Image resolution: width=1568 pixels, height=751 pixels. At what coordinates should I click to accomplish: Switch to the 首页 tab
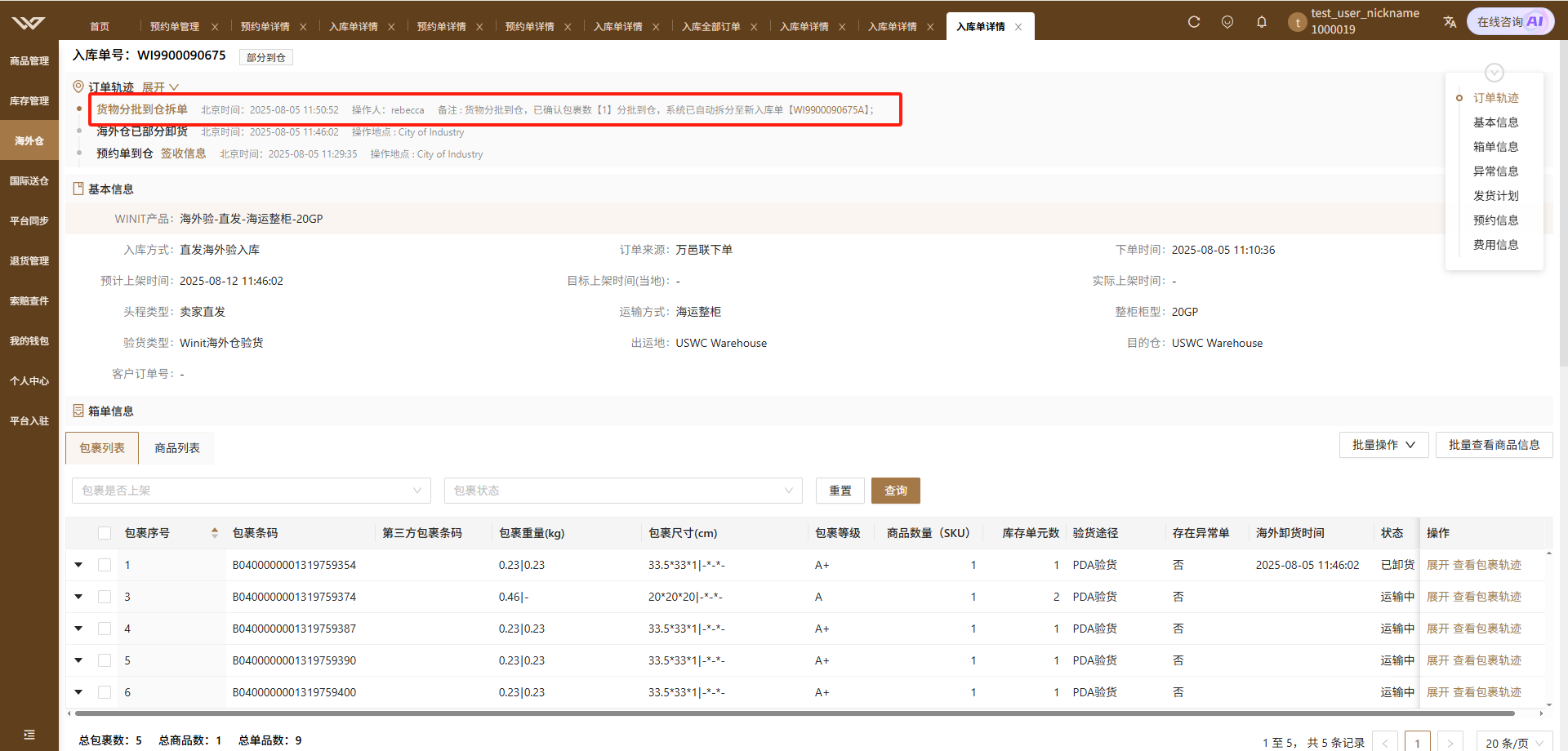(x=100, y=27)
